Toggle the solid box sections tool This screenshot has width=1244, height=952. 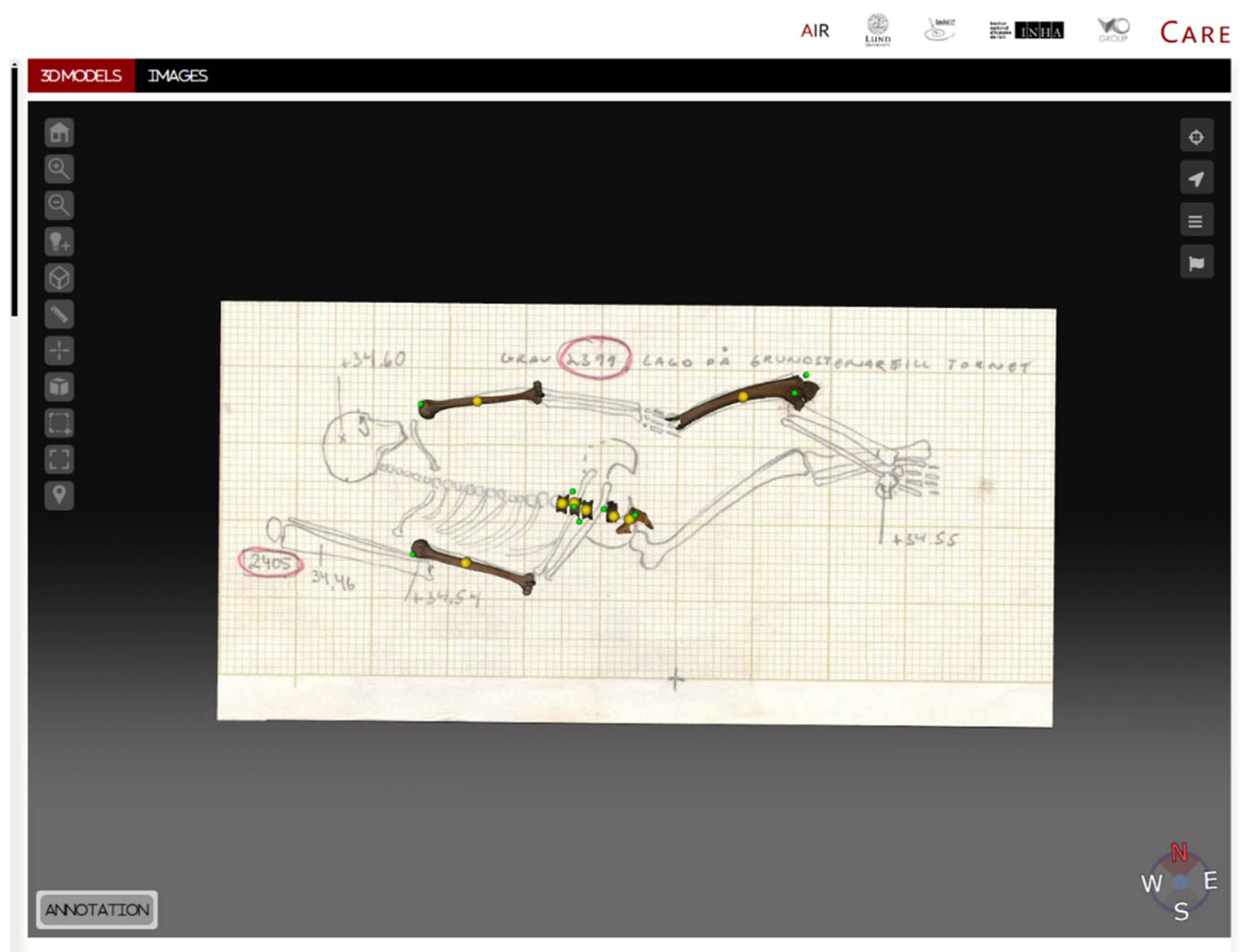(x=59, y=387)
